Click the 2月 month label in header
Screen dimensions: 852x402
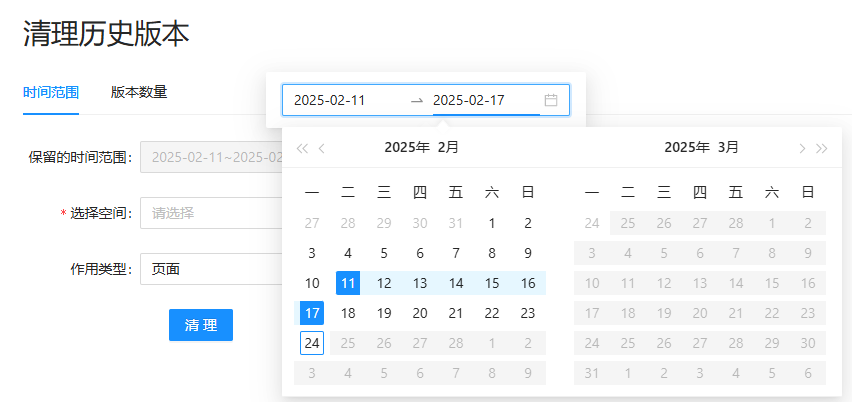(x=449, y=148)
